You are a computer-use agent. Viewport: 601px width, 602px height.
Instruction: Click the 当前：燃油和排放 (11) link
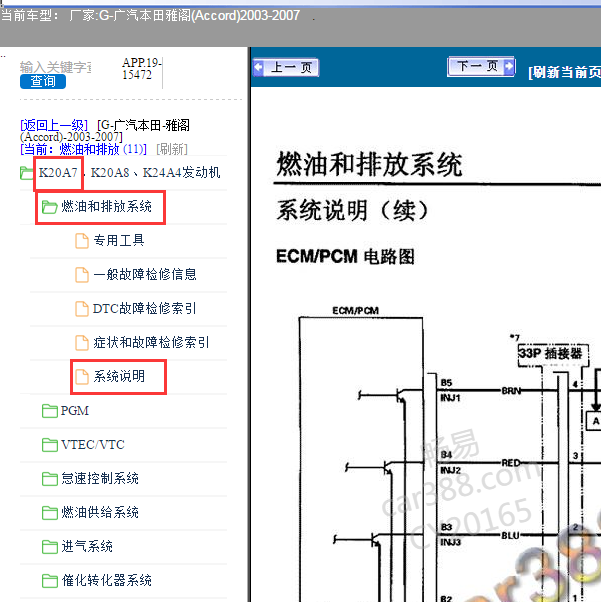(83, 149)
